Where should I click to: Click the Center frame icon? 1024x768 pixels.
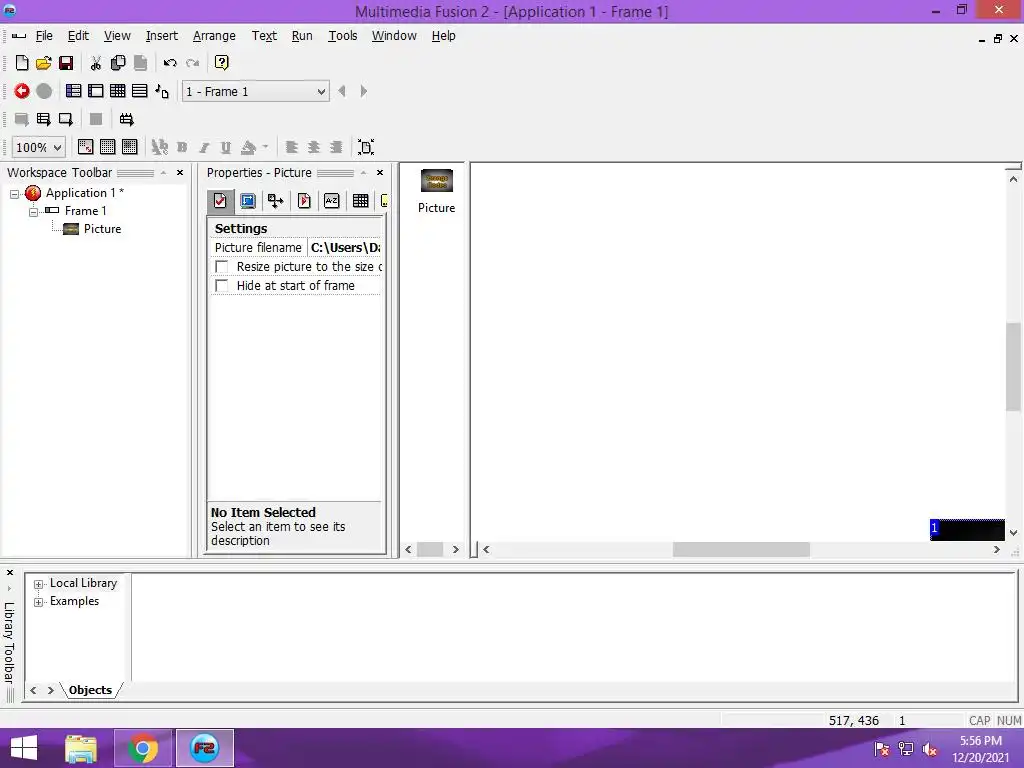366,147
